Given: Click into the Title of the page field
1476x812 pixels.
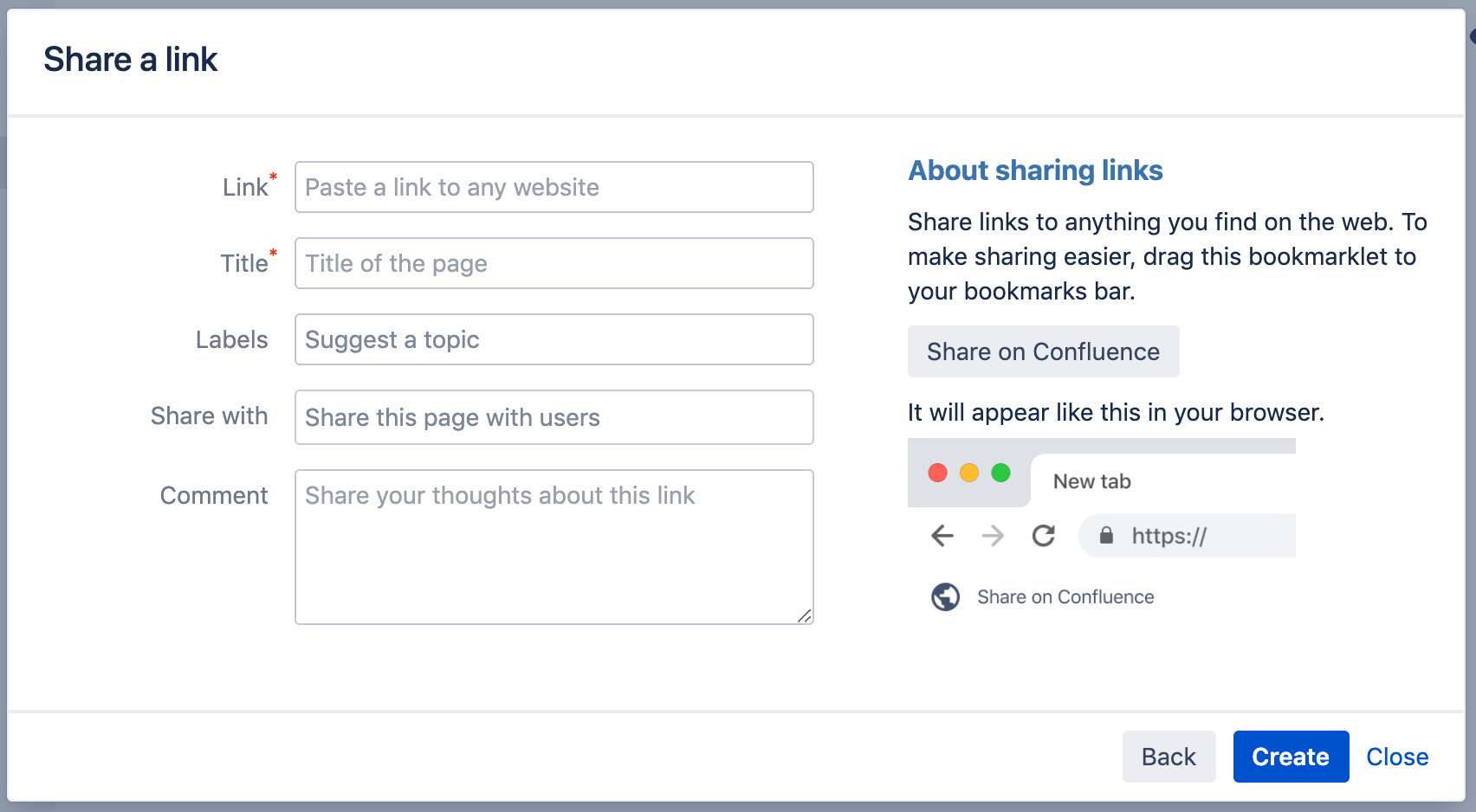Looking at the screenshot, I should 553,263.
